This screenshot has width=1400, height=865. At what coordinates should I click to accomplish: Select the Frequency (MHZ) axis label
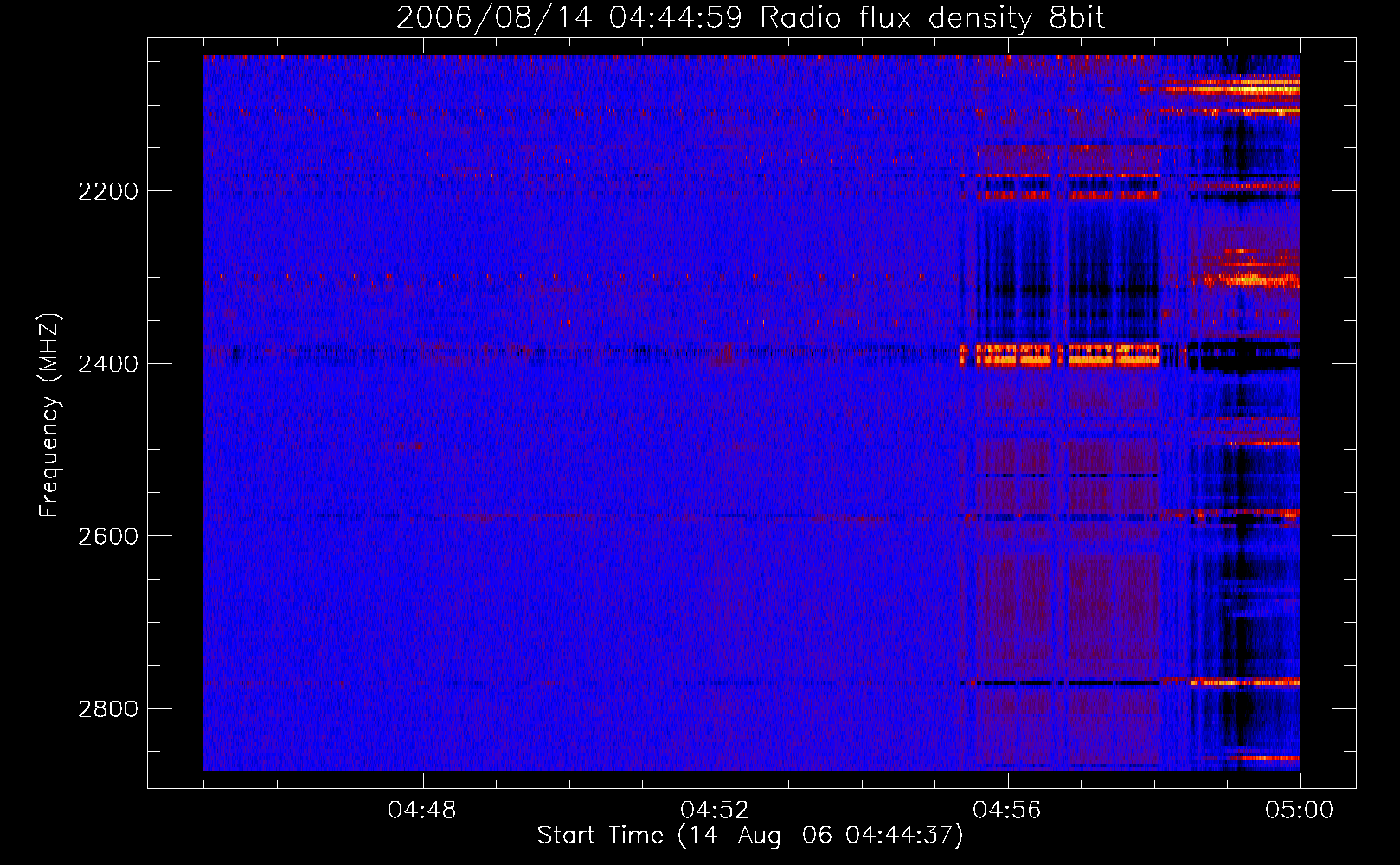[50, 415]
